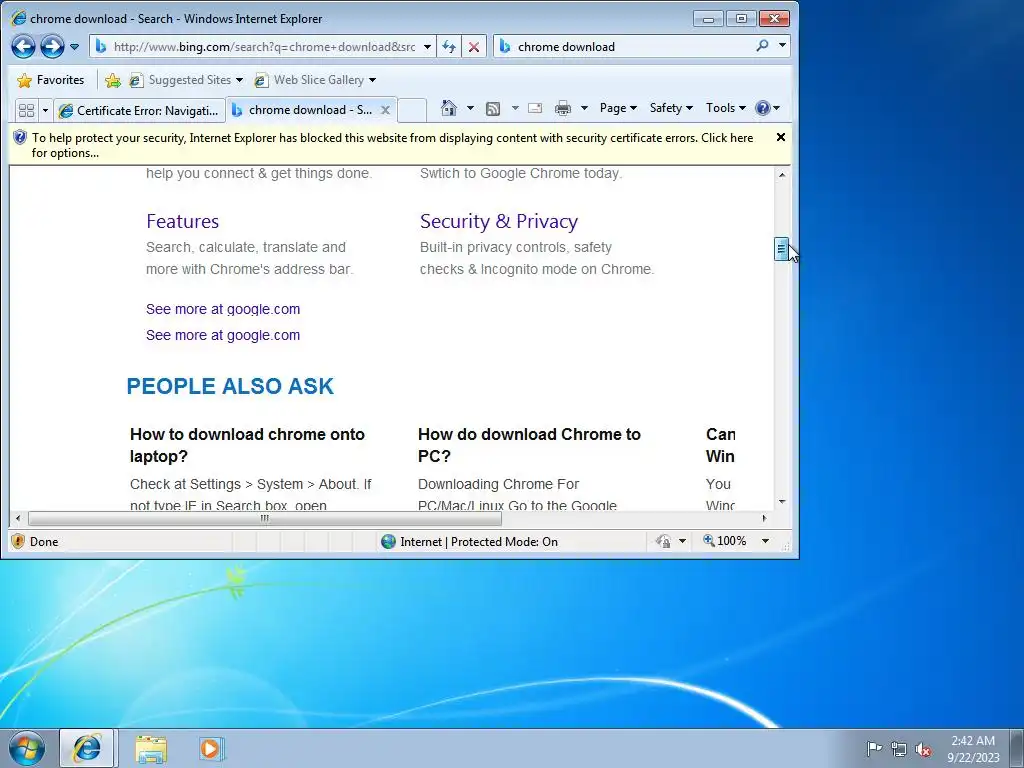Open the Features link
The height and width of the screenshot is (768, 1024).
tap(182, 221)
